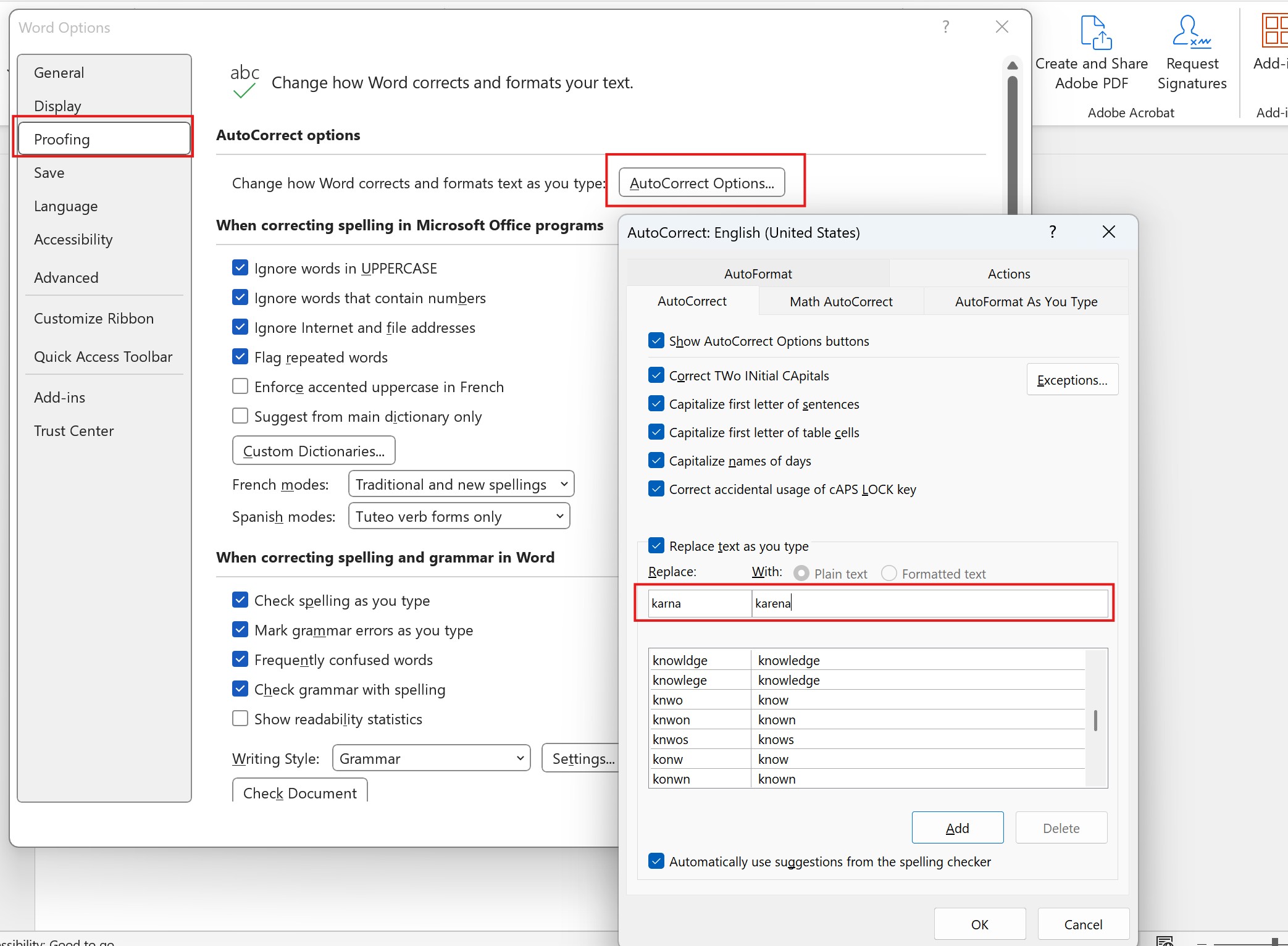Close the Word Options window
The width and height of the screenshot is (1288, 946).
click(x=1002, y=27)
